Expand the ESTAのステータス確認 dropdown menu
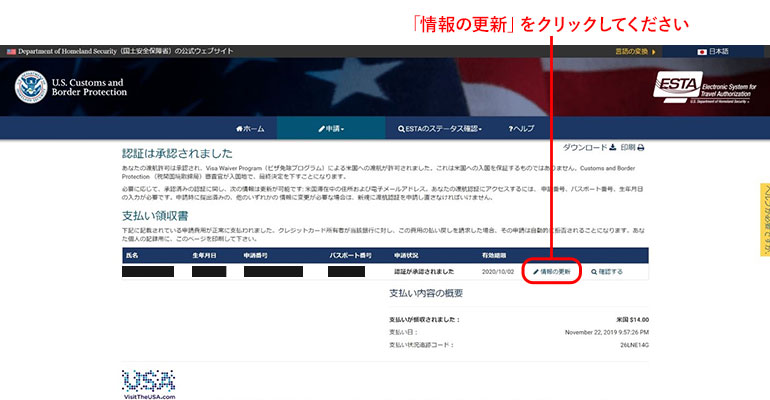 point(440,129)
